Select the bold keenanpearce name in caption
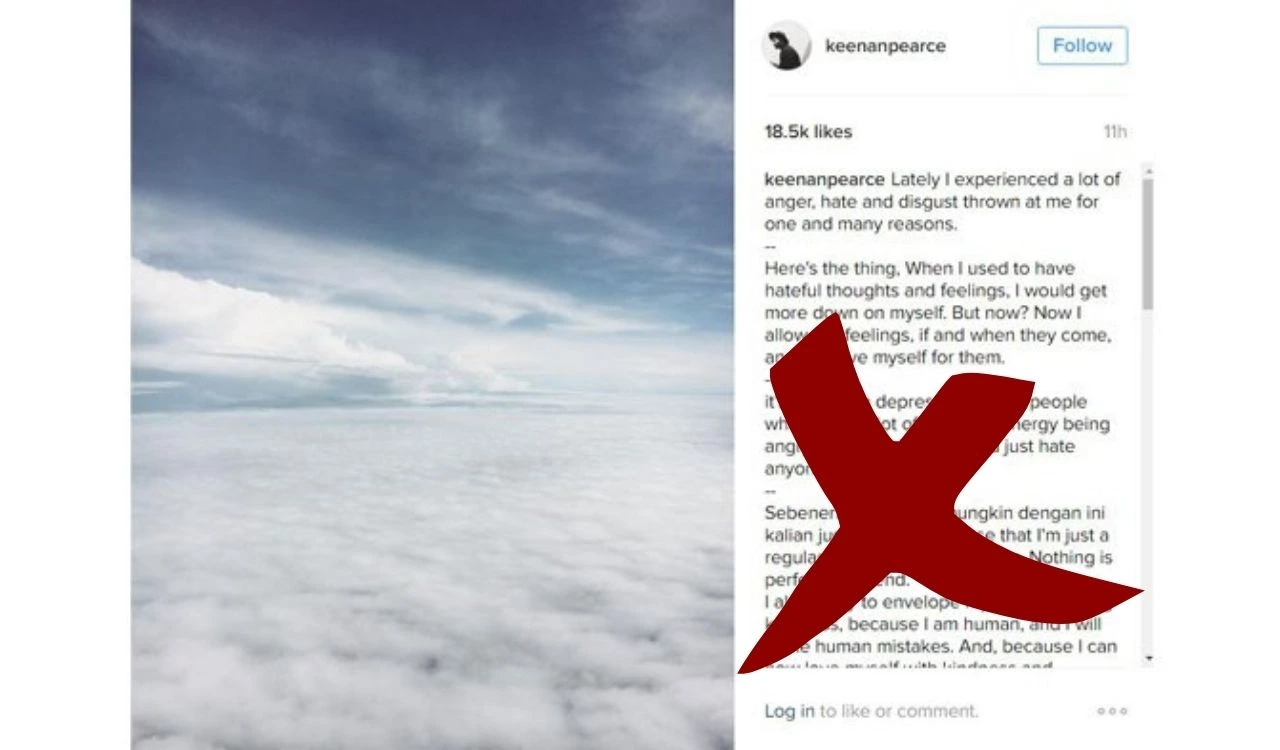Image resolution: width=1280 pixels, height=750 pixels. [x=824, y=180]
